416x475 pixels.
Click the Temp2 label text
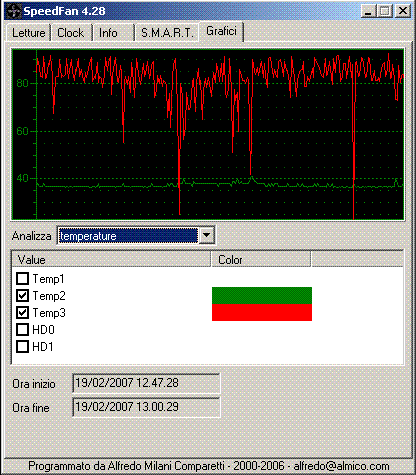coord(49,296)
